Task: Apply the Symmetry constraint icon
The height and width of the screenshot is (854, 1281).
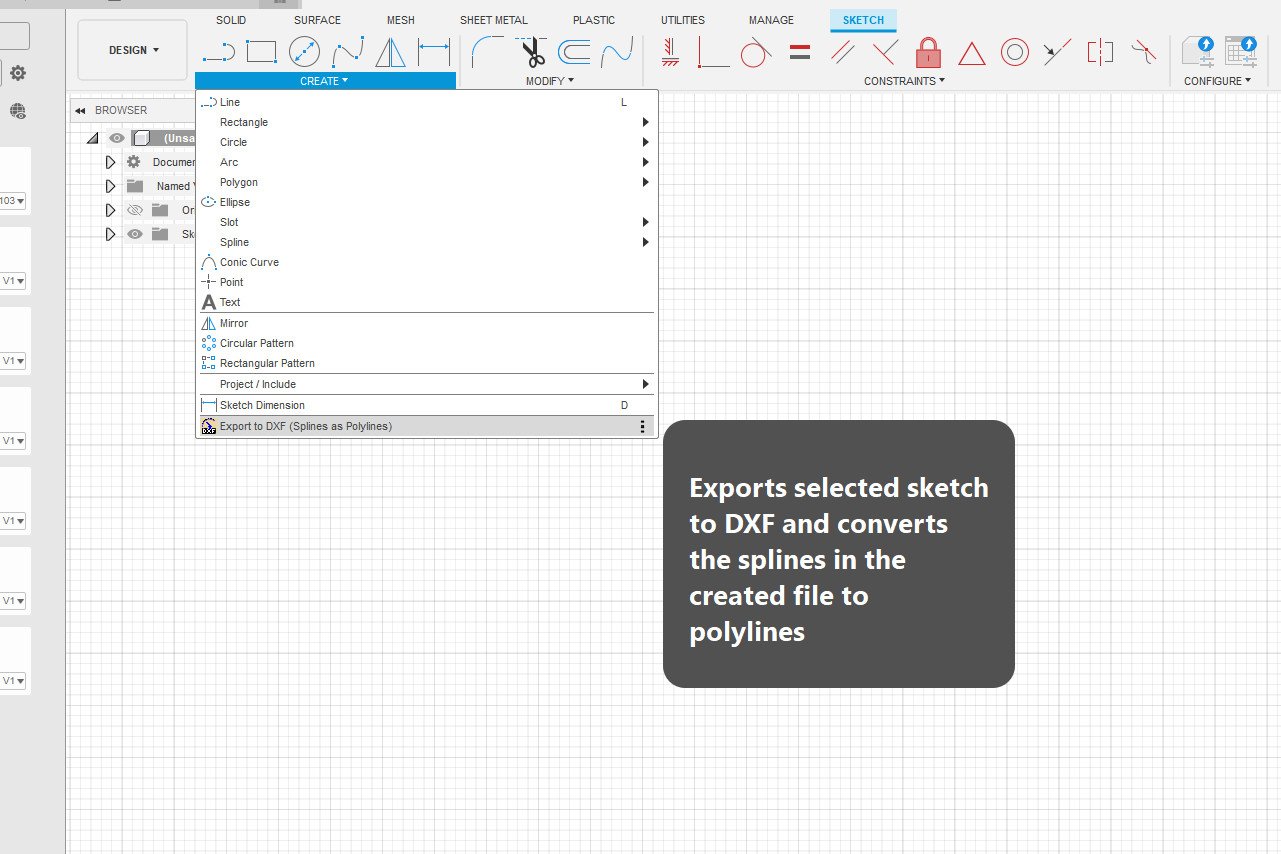Action: pyautogui.click(x=1100, y=51)
